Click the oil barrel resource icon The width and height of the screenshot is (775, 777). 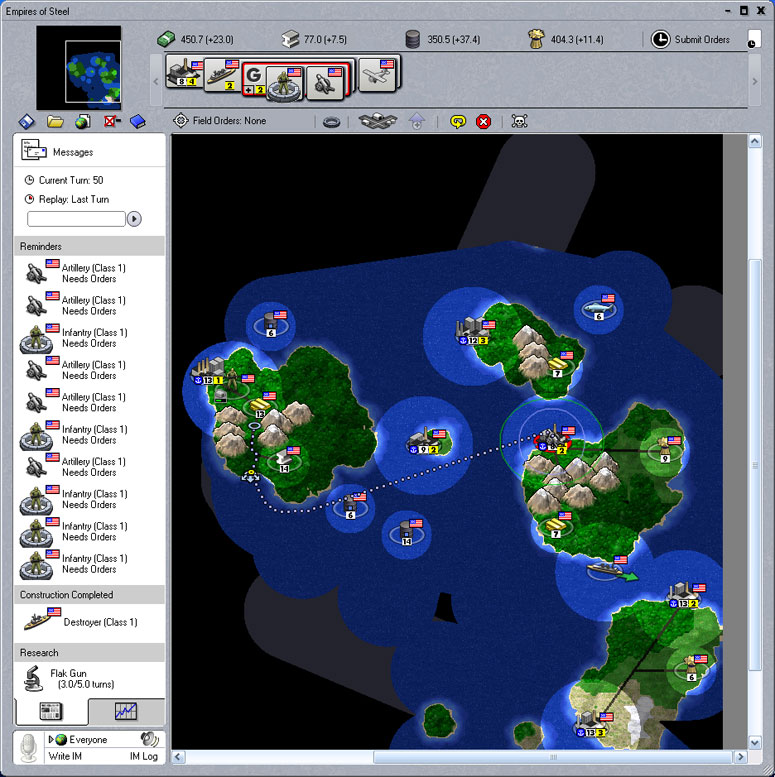(413, 39)
